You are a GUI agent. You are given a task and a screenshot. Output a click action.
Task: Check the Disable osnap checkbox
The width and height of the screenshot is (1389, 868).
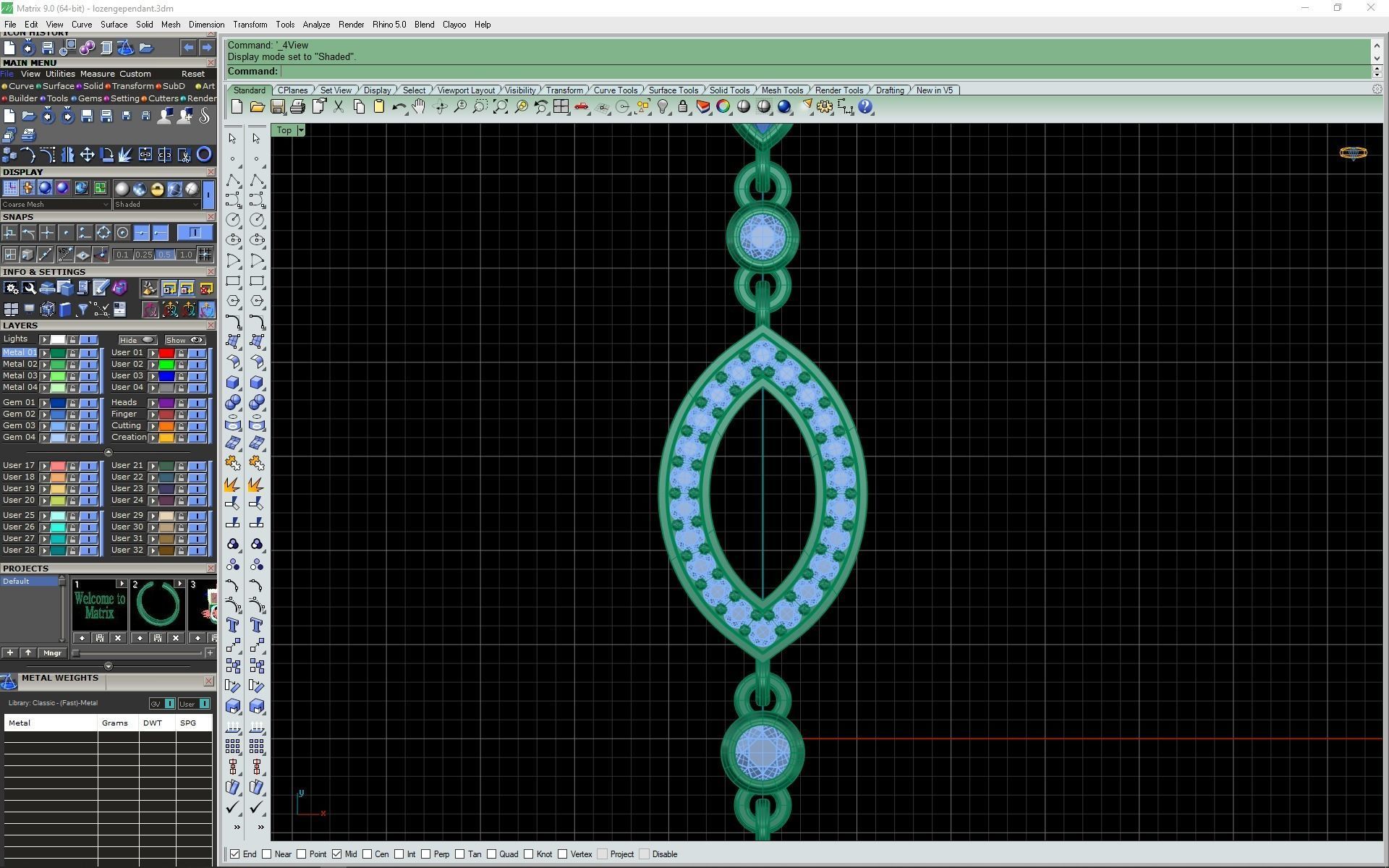645,854
